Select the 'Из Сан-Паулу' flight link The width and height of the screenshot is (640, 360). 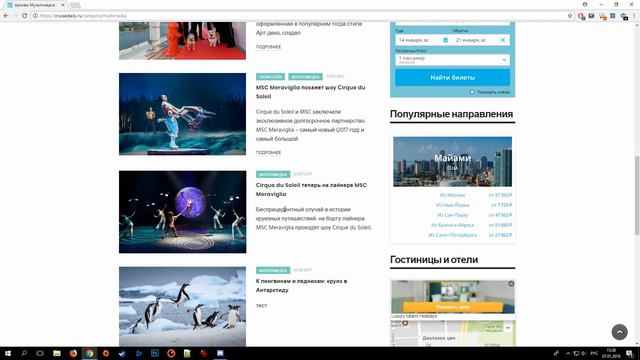[x=452, y=215]
